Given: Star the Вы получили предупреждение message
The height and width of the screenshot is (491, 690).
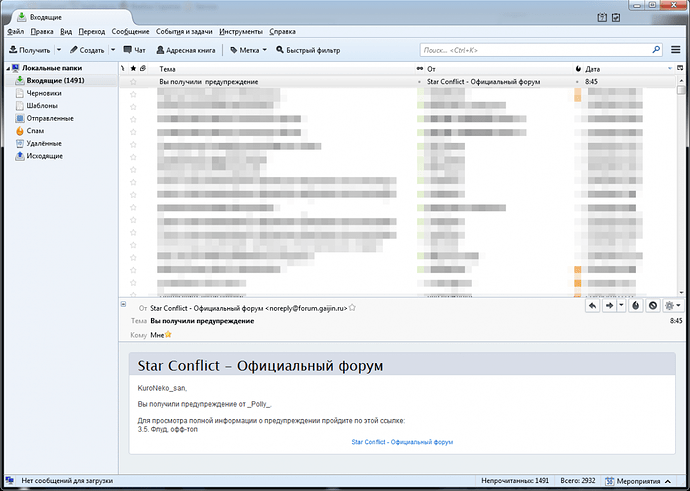Looking at the screenshot, I should coord(133,82).
